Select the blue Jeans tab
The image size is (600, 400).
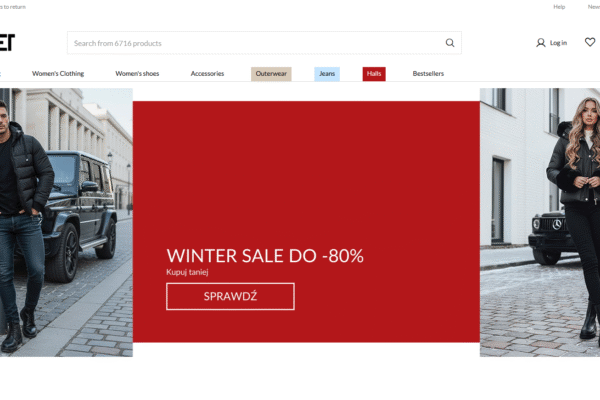(x=327, y=74)
